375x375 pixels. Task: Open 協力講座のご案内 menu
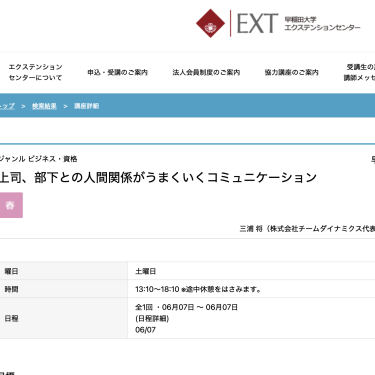292,72
